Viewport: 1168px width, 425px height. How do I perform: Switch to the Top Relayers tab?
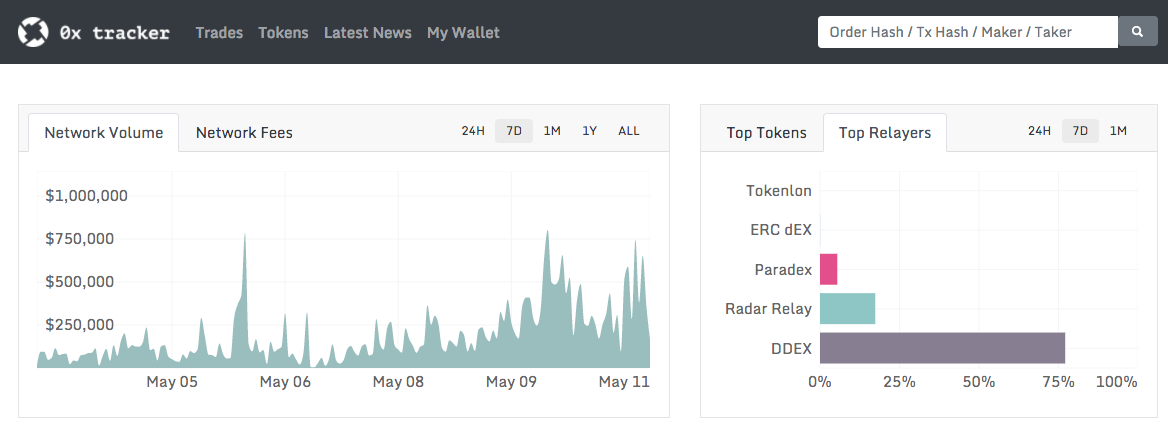pos(885,132)
